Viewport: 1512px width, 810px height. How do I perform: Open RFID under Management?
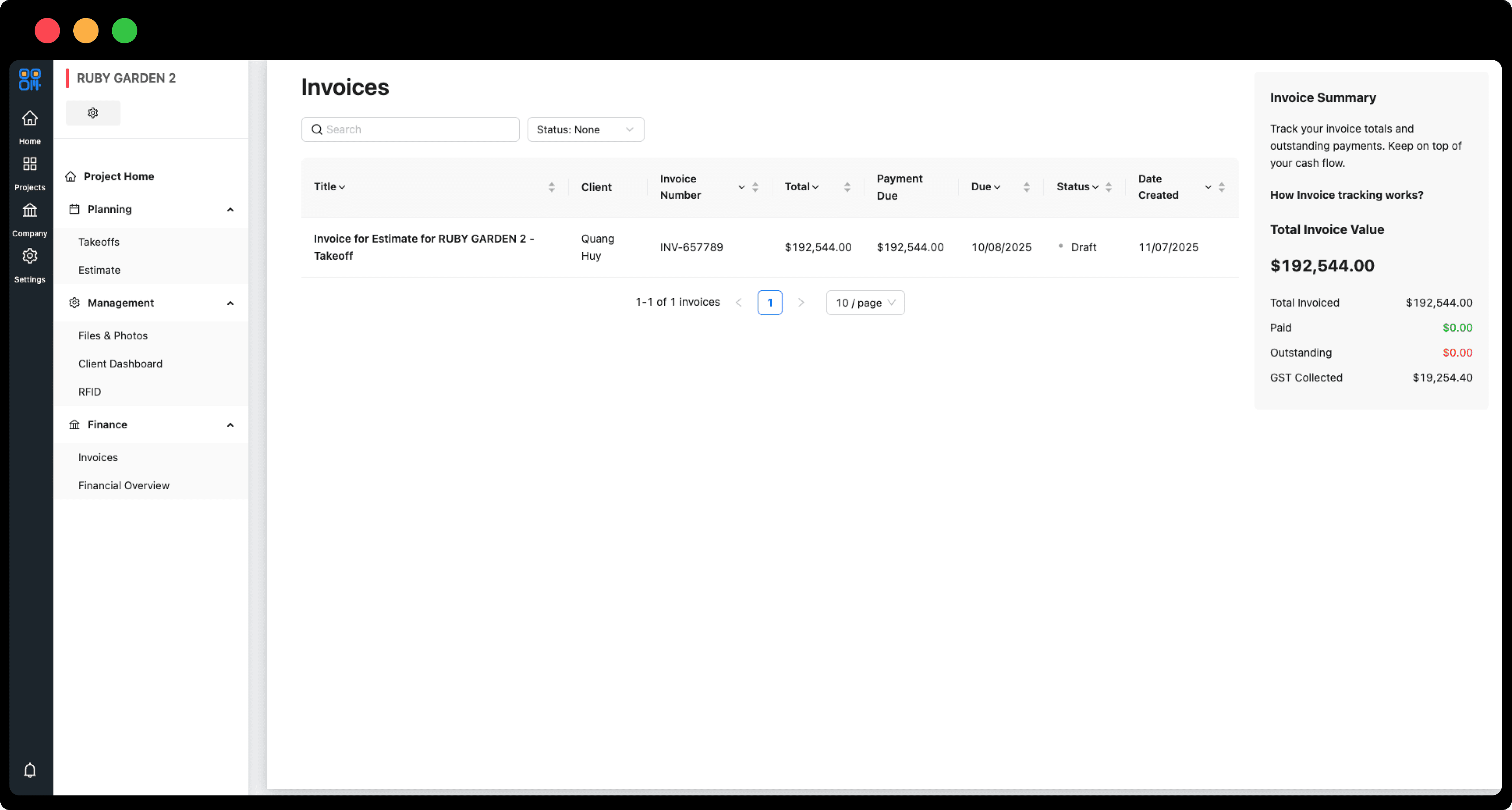[x=89, y=392]
